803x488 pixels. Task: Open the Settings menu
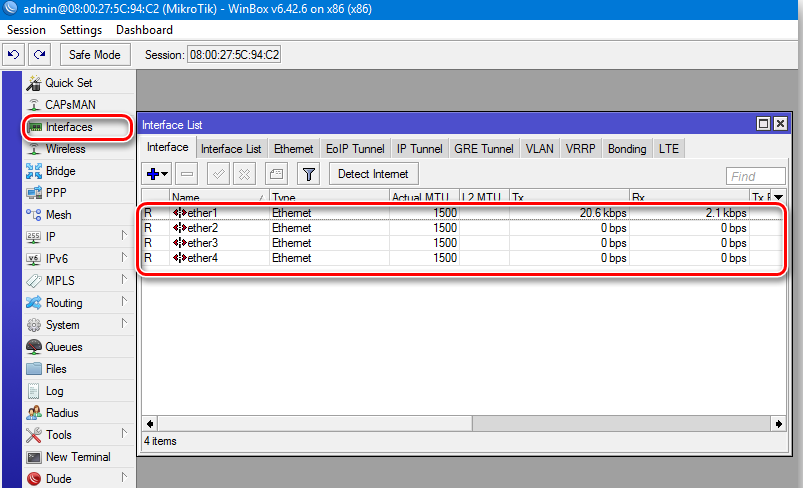(81, 30)
